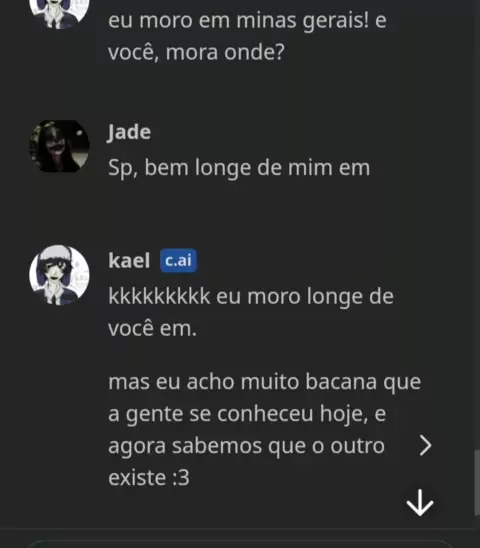Show next response with right chevron
480x548 pixels.
coord(425,445)
